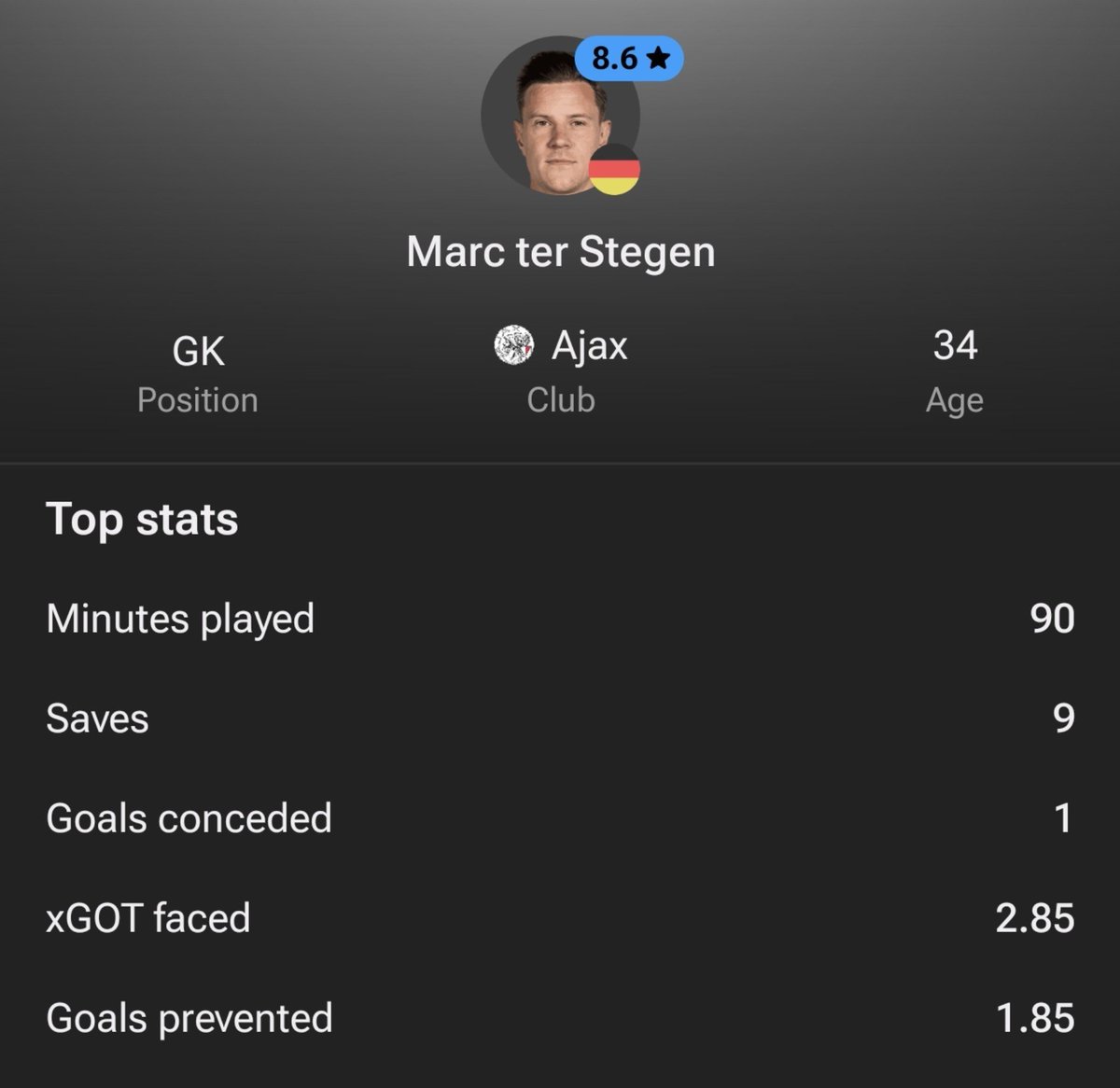
Task: Click the 2.85 xGOT value
Action: pos(1035,918)
